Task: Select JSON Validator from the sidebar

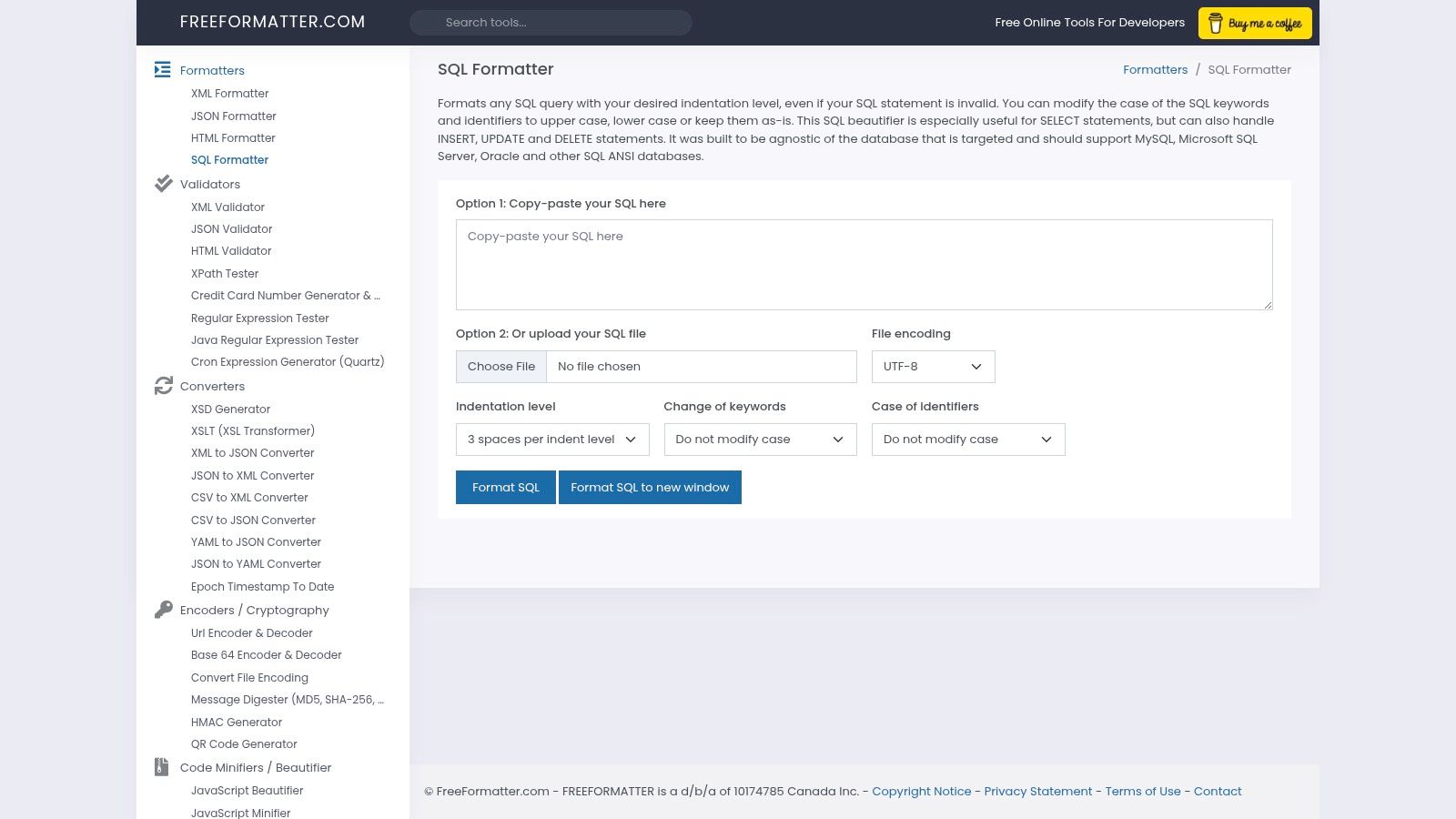Action: point(231,228)
